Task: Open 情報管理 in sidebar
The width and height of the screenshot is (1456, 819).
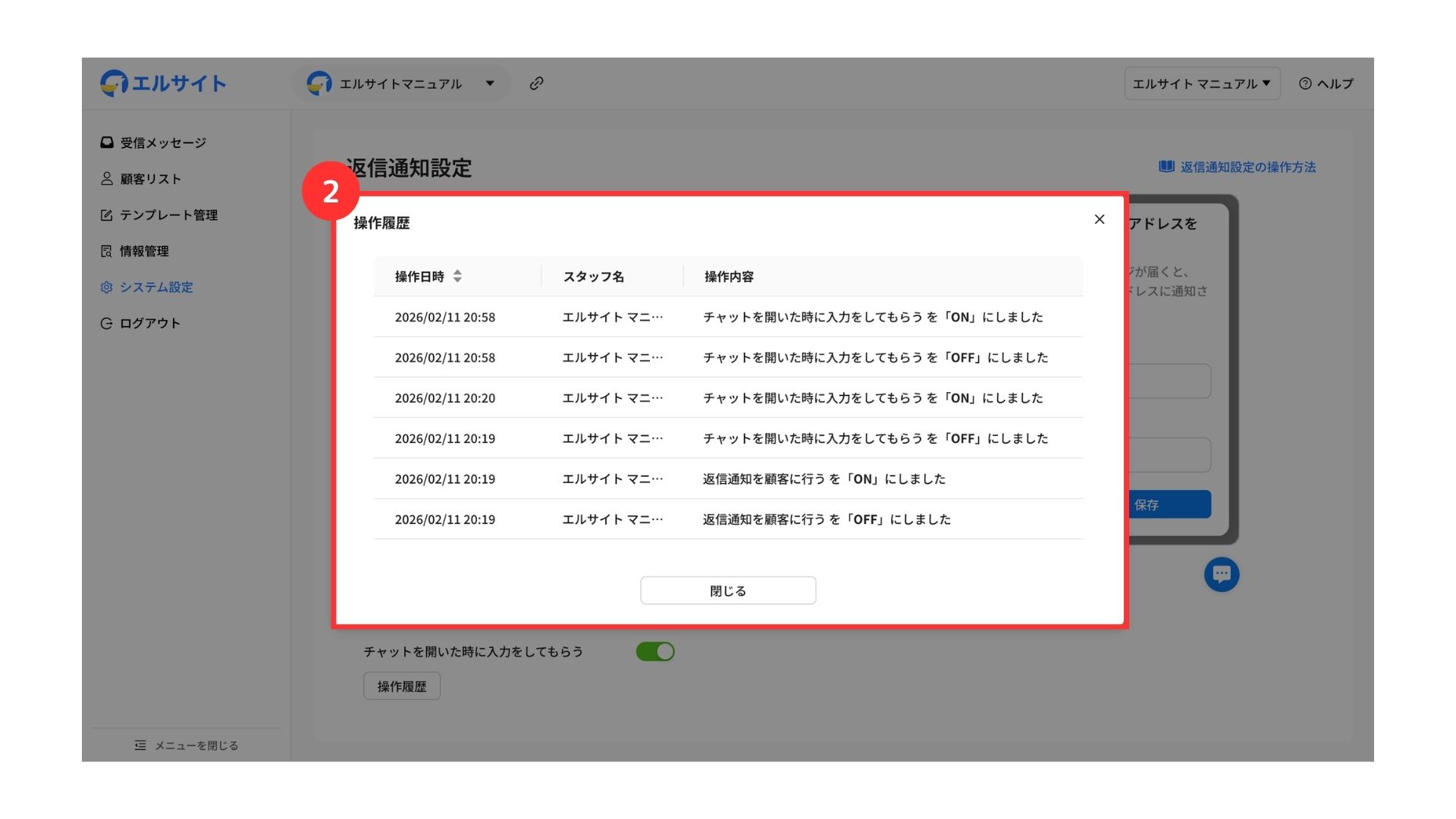Action: [144, 251]
